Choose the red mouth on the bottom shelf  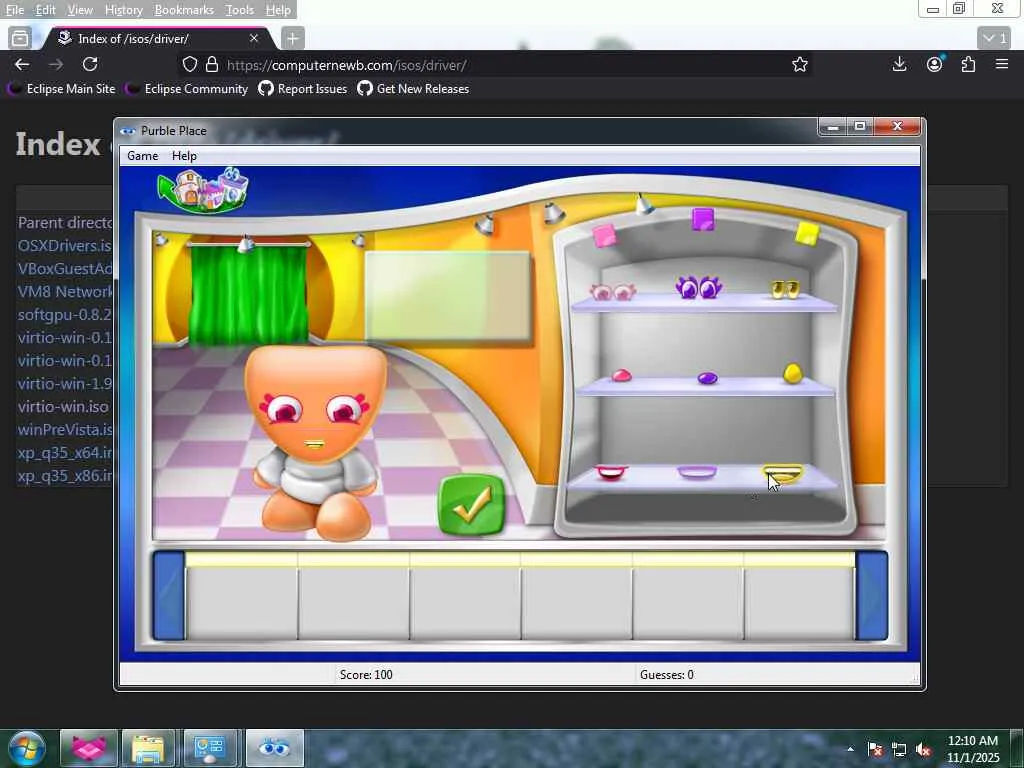pos(611,472)
